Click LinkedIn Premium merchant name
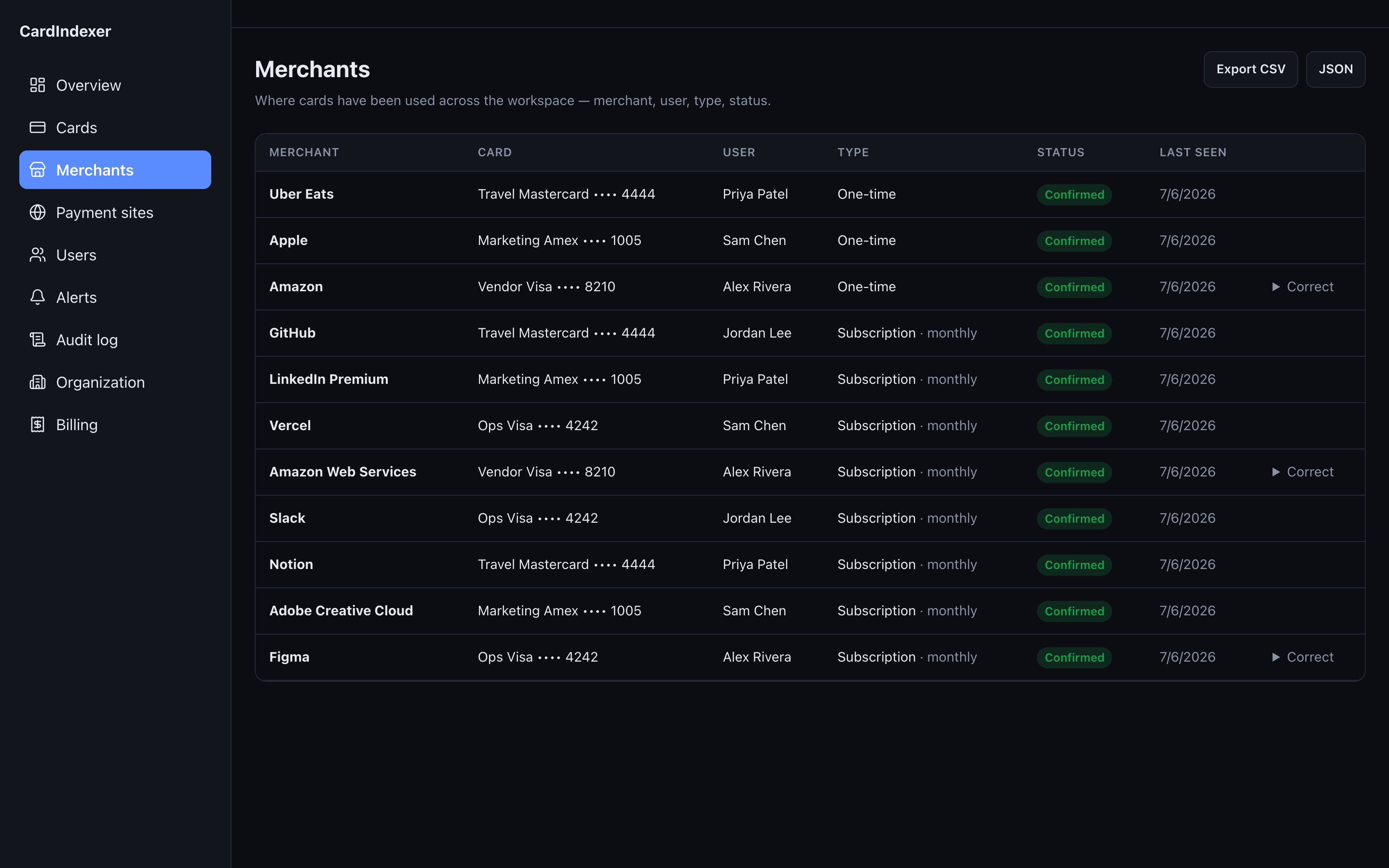 329,380
